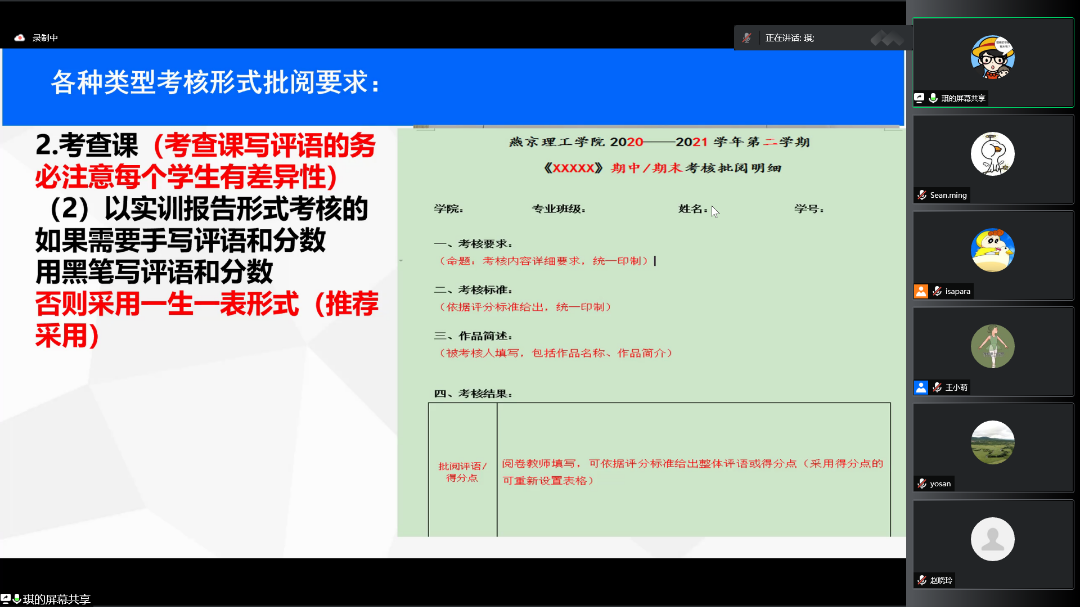Select 赵晓玲's default gray avatar
The width and height of the screenshot is (1080, 607).
992,539
